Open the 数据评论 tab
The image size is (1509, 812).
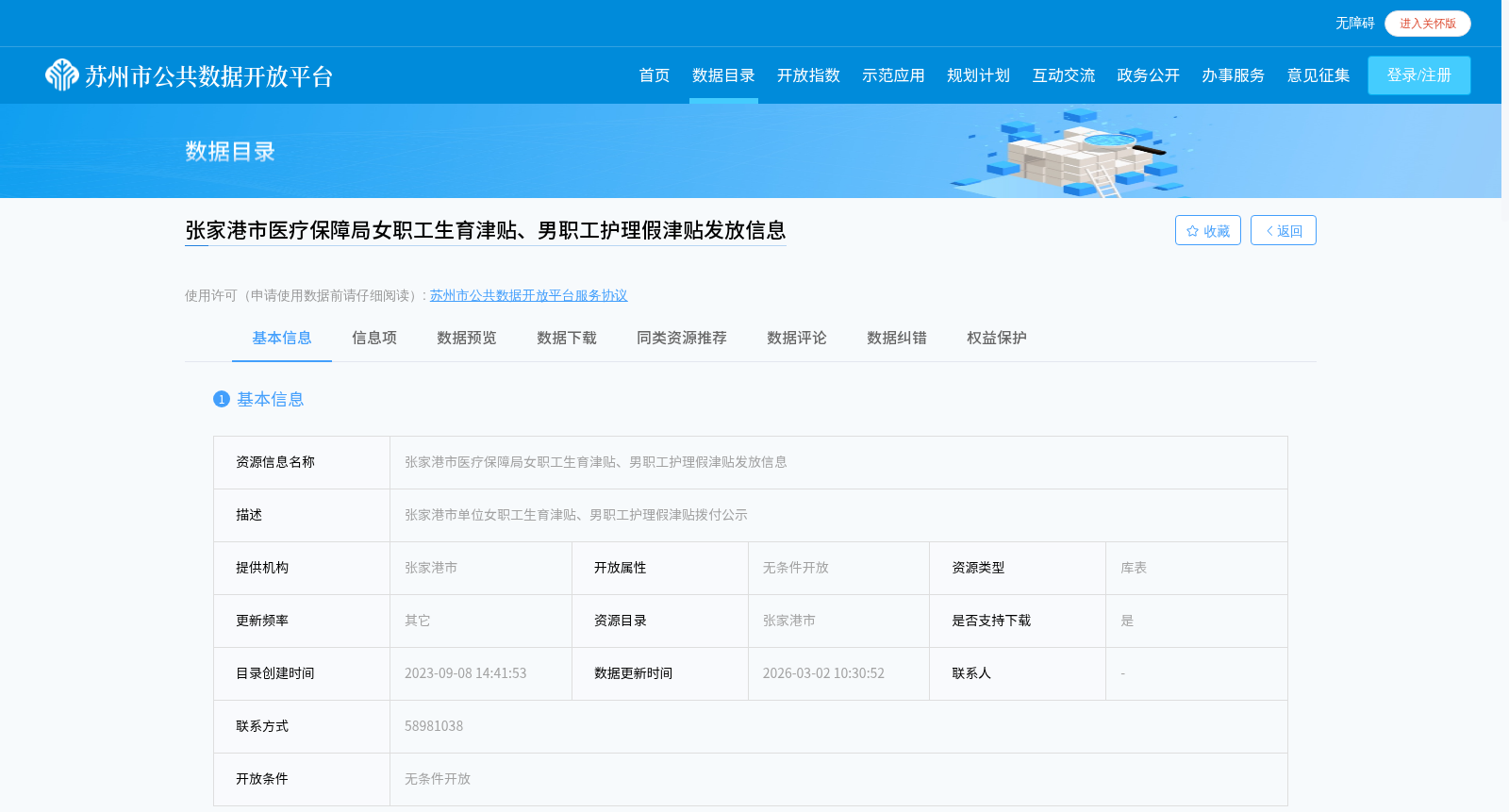(x=797, y=338)
